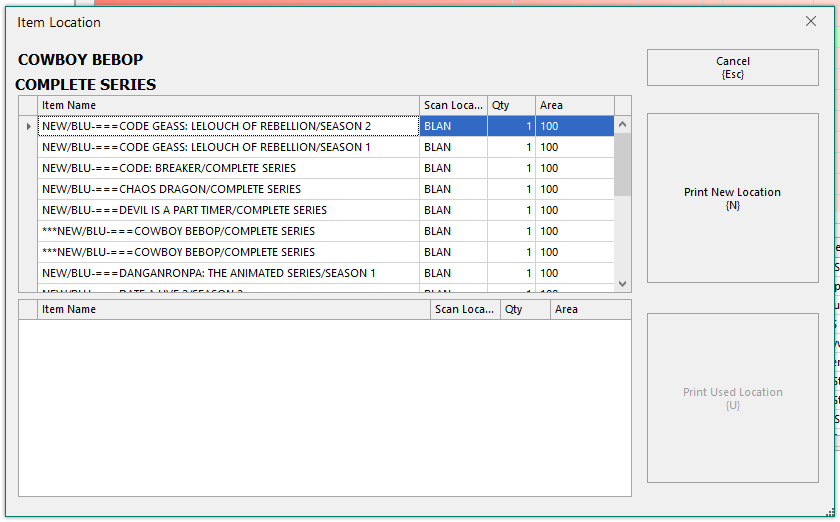The image size is (840, 522).
Task: Click lower table Qty header
Action: click(525, 310)
